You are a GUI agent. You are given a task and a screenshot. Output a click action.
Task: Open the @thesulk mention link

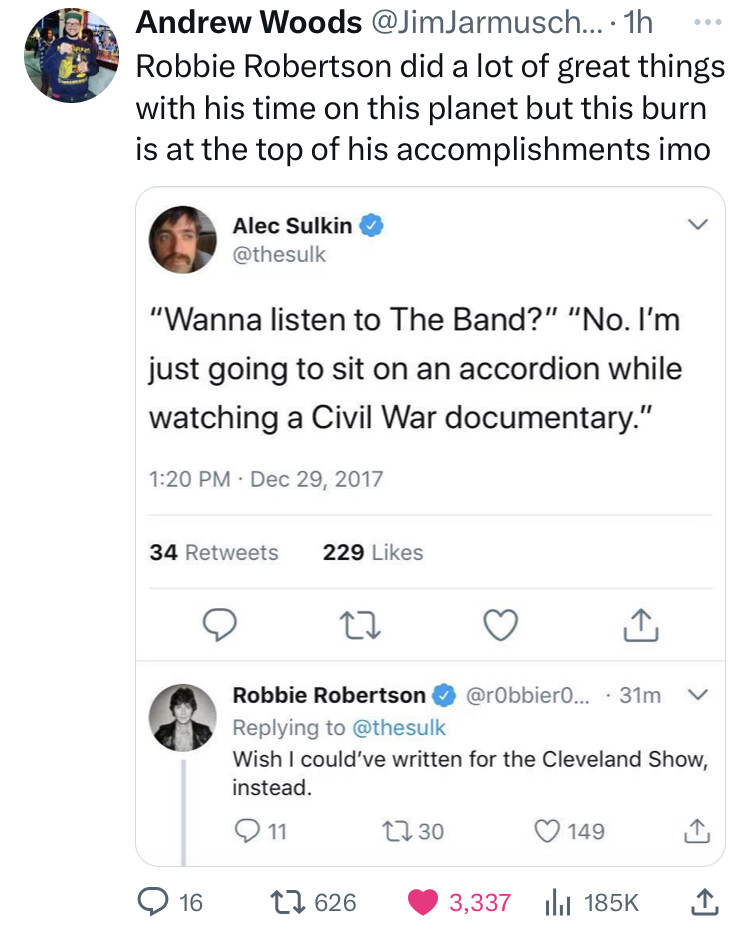(x=399, y=727)
